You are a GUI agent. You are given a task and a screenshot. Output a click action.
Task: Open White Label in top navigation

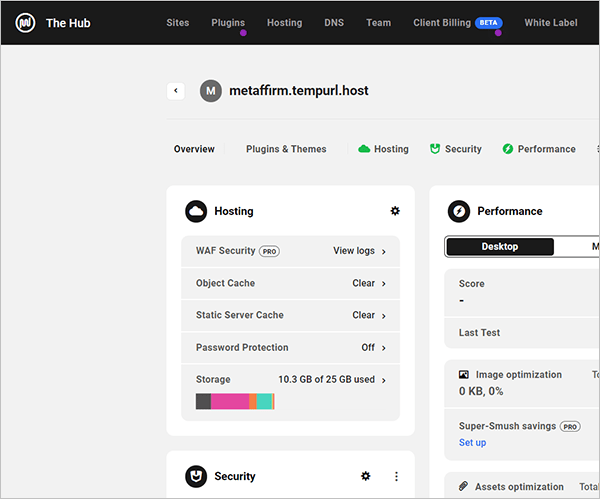551,23
